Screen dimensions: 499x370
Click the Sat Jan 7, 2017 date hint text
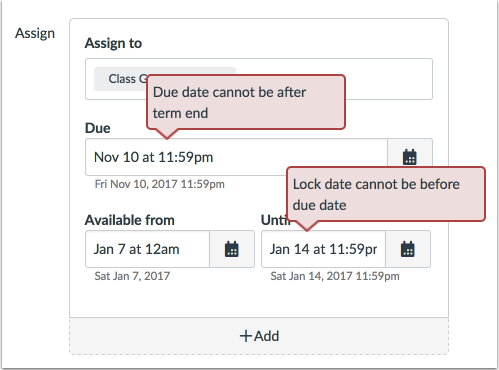coord(132,276)
